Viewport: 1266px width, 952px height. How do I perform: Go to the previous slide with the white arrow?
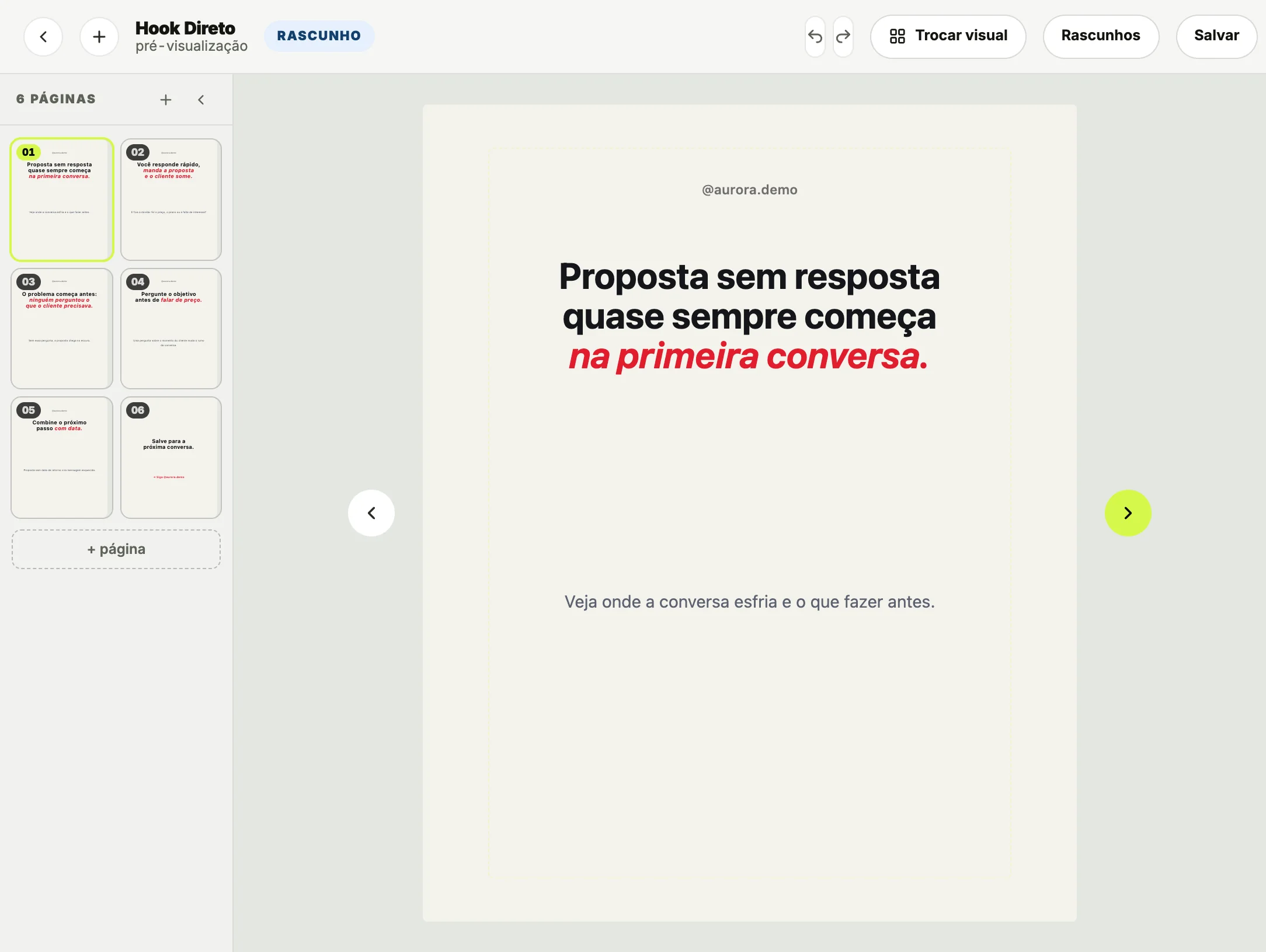(x=371, y=513)
